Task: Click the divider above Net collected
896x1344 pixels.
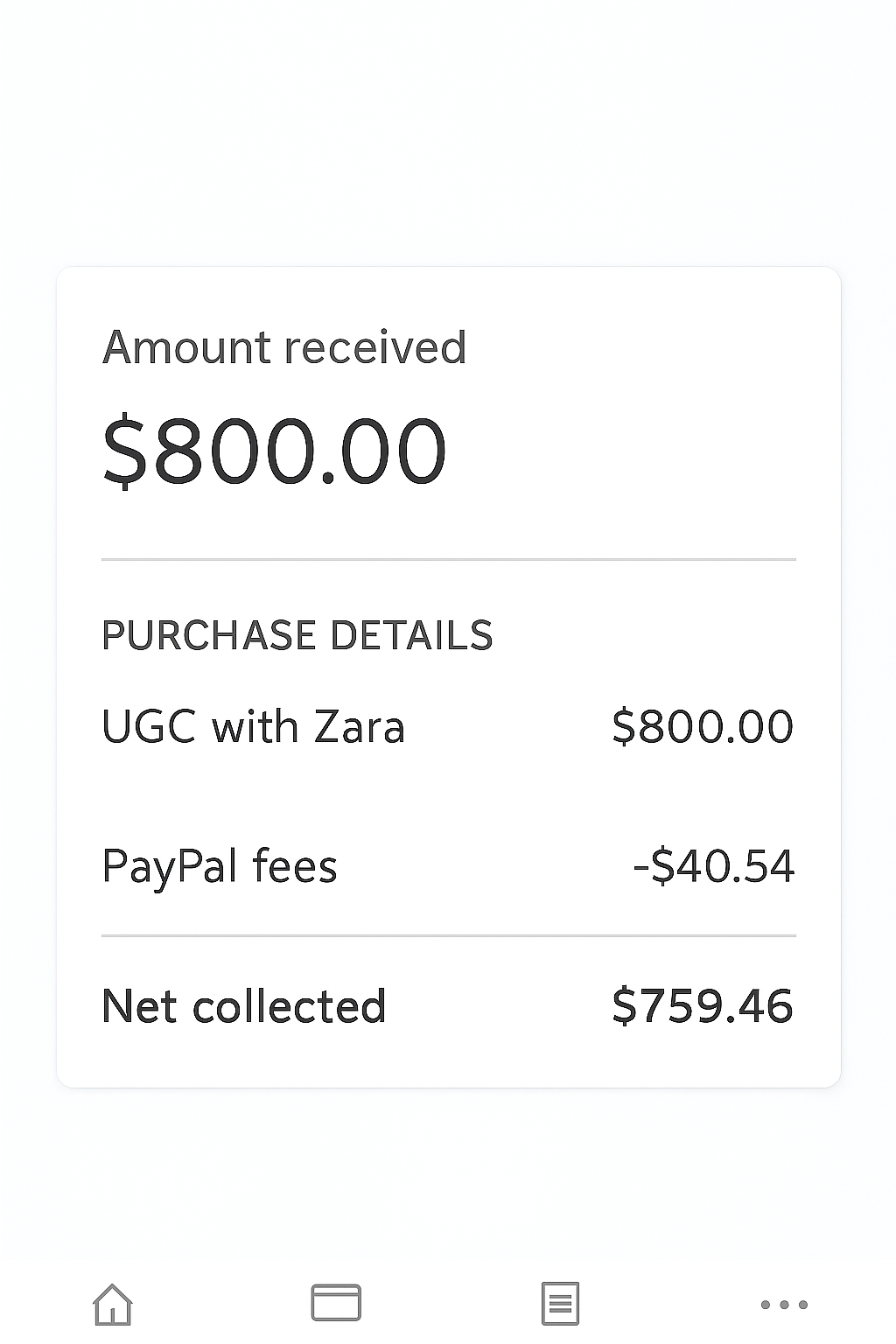Action: (448, 936)
